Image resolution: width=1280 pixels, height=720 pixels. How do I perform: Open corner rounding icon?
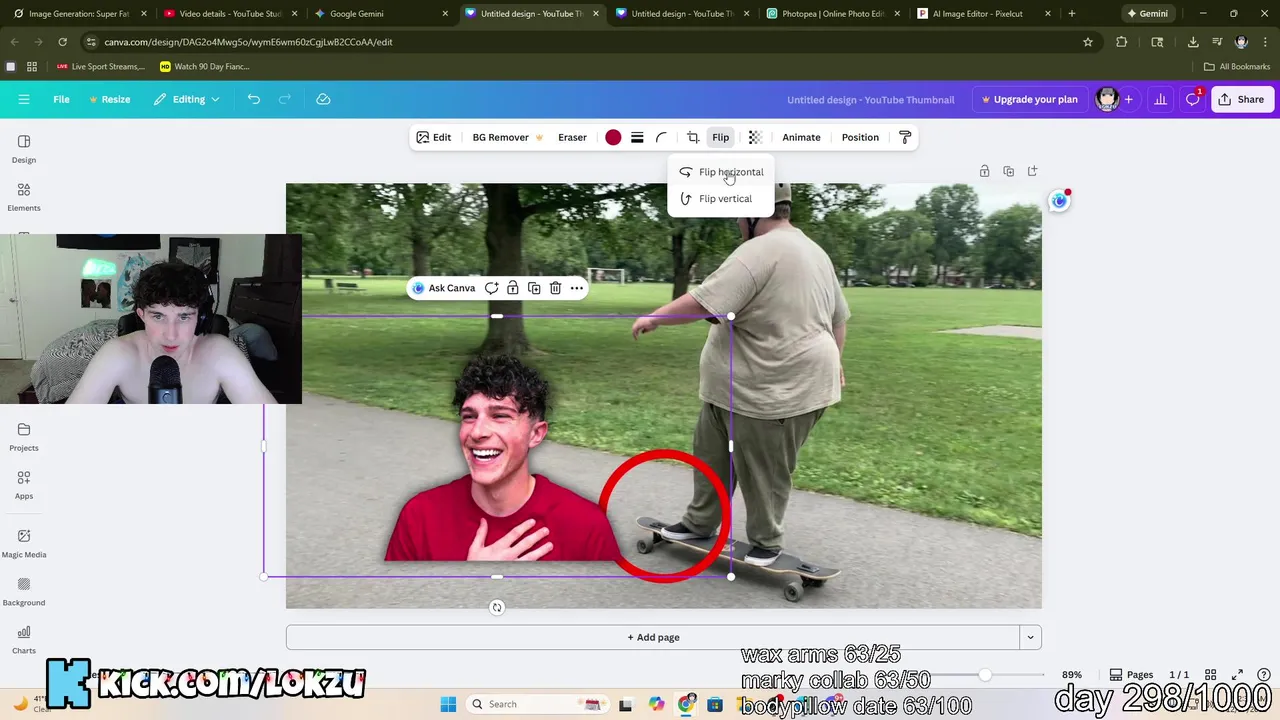(661, 137)
